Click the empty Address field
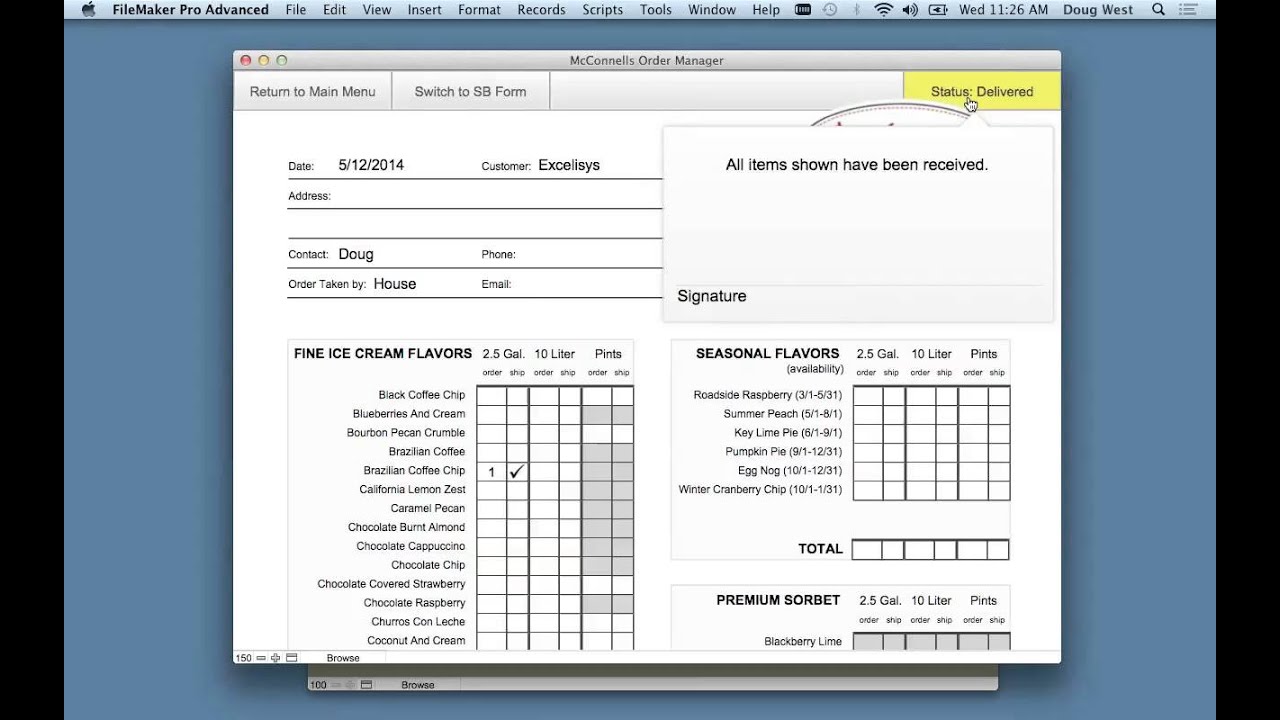Viewport: 1280px width, 720px height. (x=498, y=196)
